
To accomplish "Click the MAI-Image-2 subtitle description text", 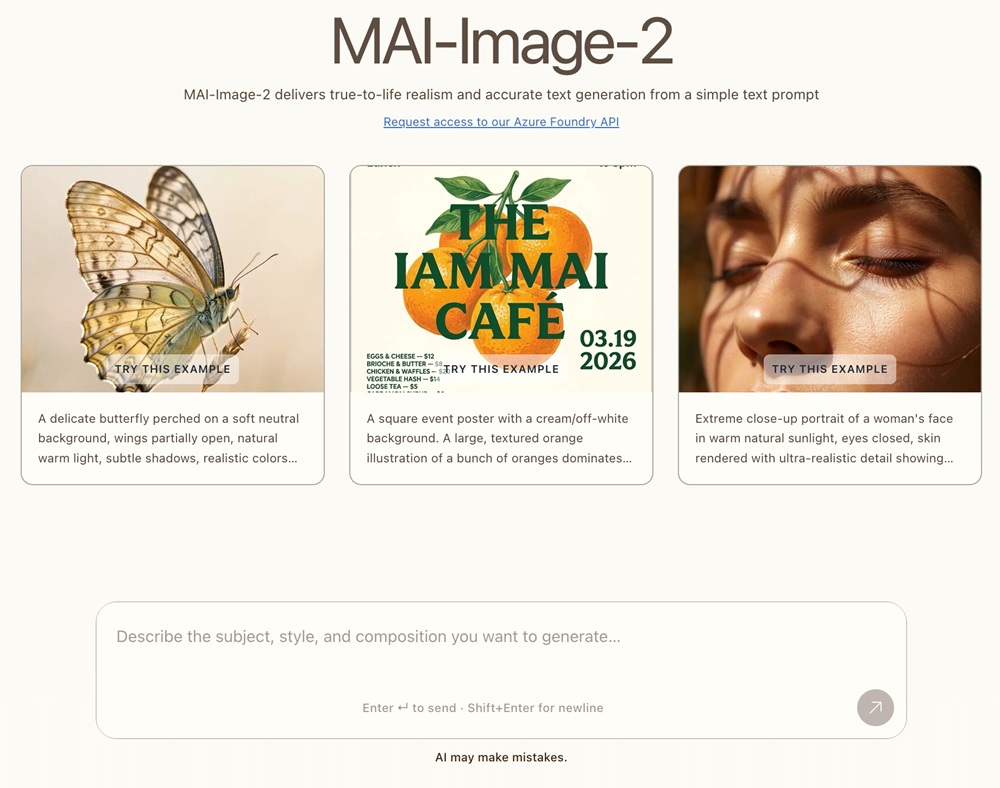I will pyautogui.click(x=501, y=95).
